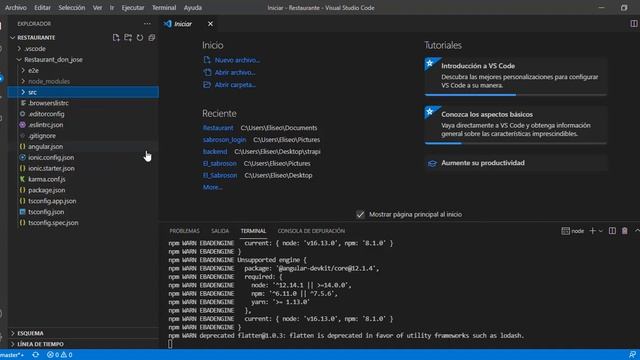Refresh the Explorer file tree
640x360 pixels.
click(140, 38)
